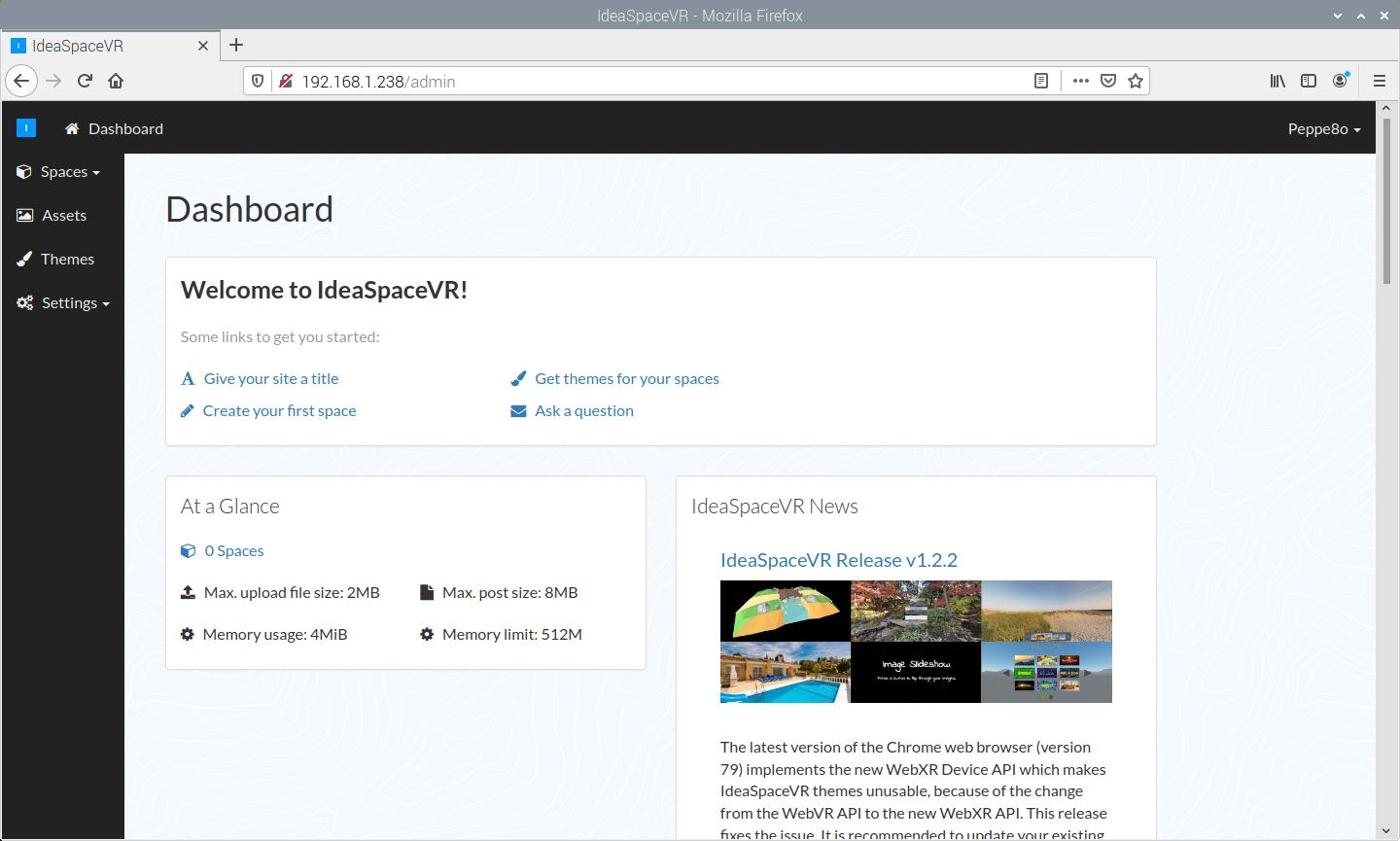Open the Firefox hamburger menu
The image size is (1400, 841).
click(1380, 81)
